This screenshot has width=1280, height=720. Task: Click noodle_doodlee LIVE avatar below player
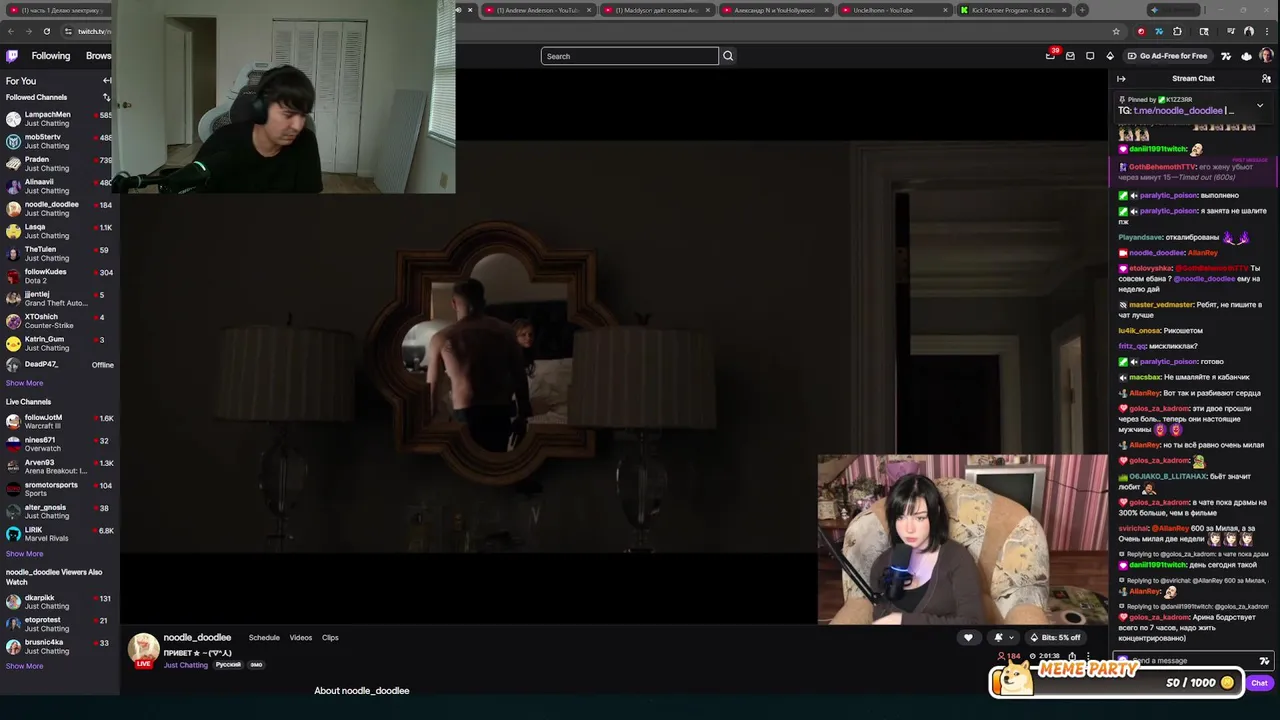pos(143,650)
